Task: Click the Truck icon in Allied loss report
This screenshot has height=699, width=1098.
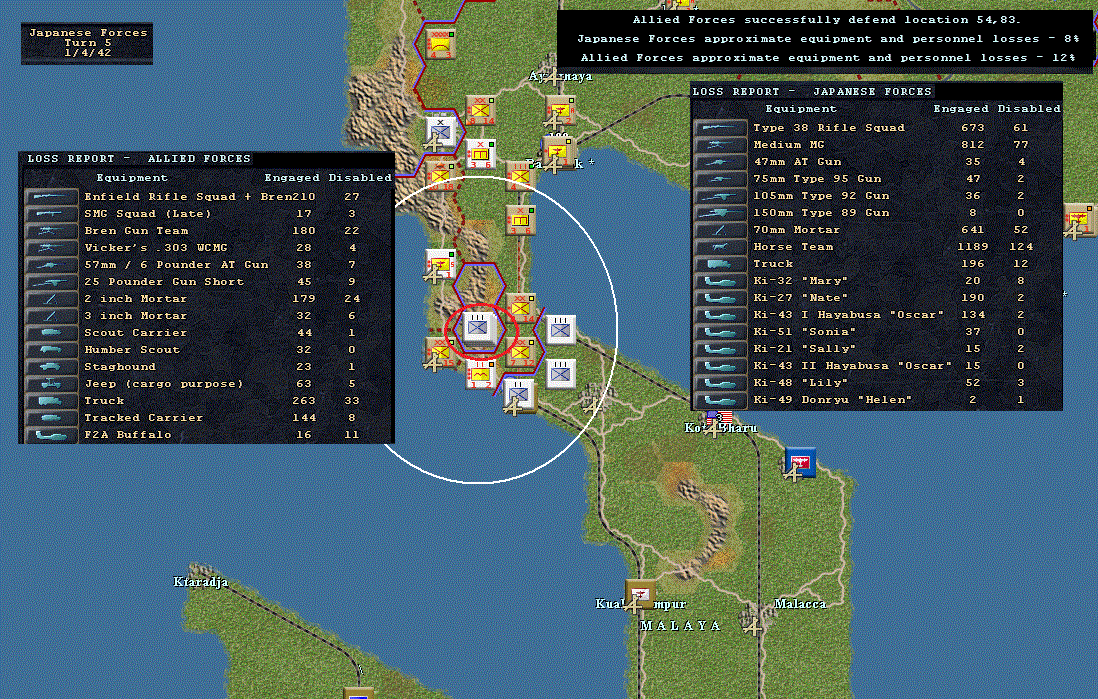Action: 51,401
